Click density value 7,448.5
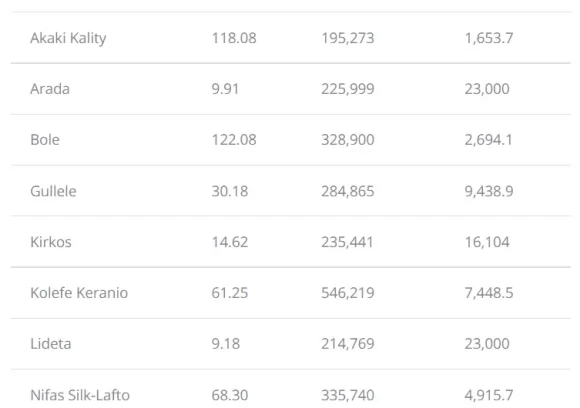This screenshot has height=408, width=580. pyautogui.click(x=489, y=293)
